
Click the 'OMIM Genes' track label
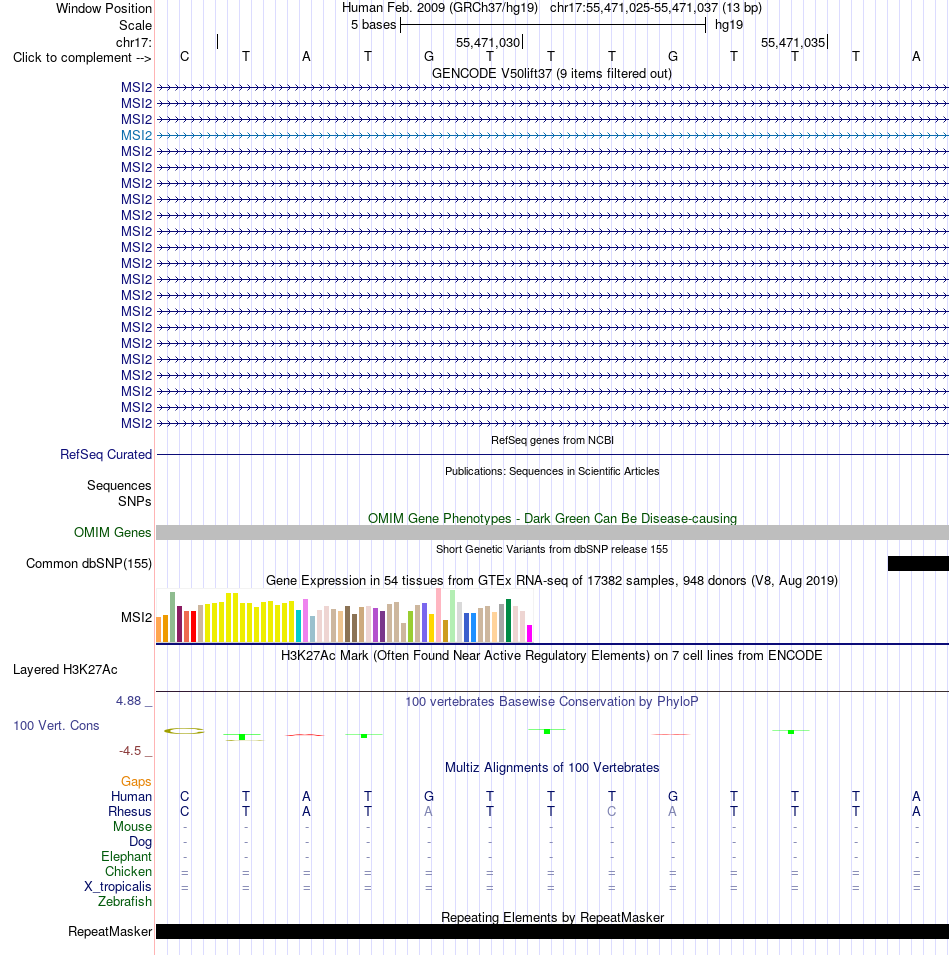point(112,532)
